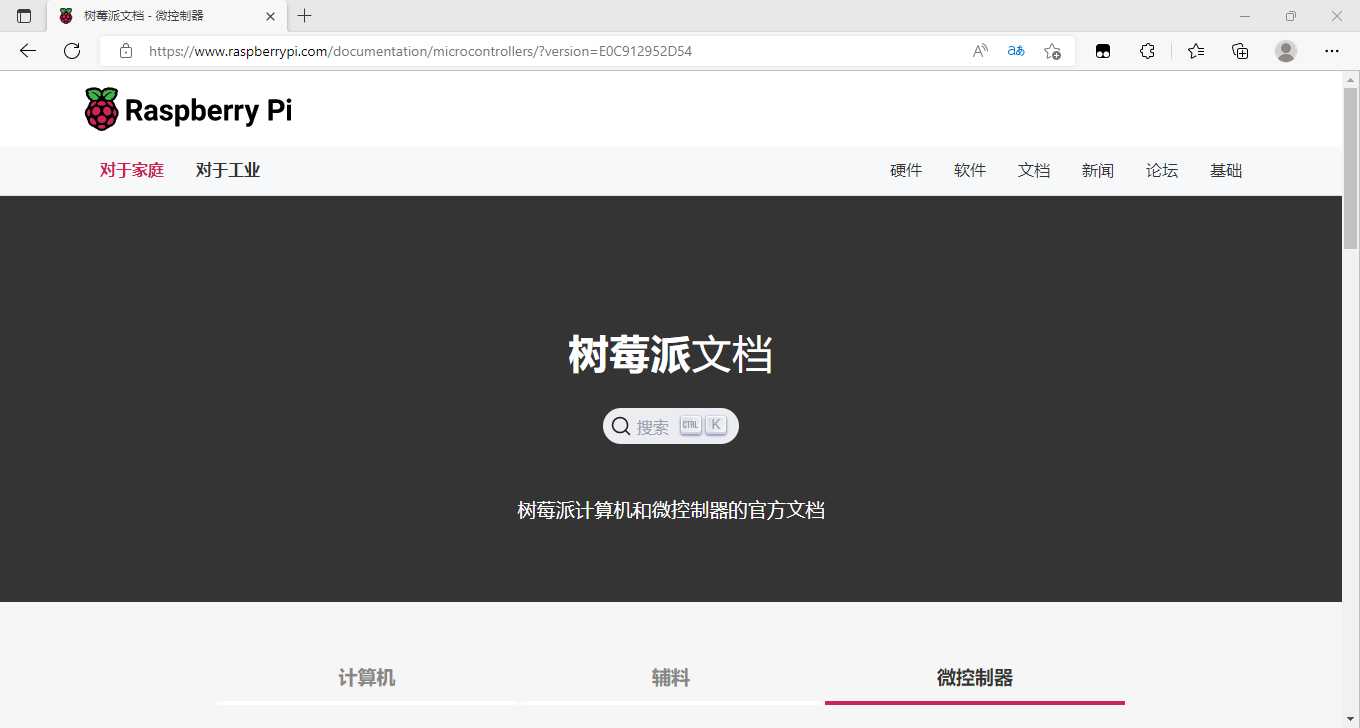
Task: Close the 树莓派文档 browser tab
Action: pos(270,16)
